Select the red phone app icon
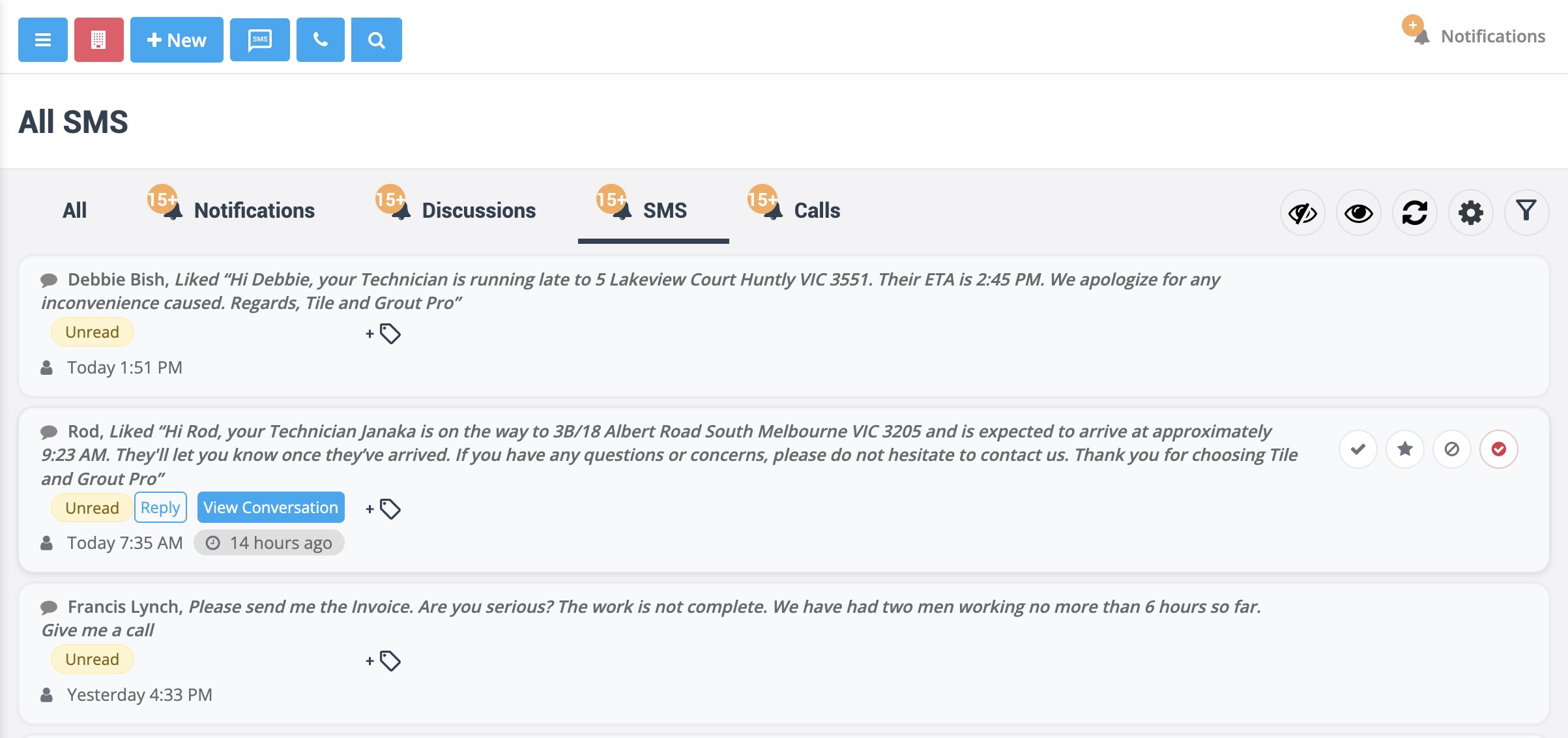Image resolution: width=1568 pixels, height=738 pixels. pos(98,40)
